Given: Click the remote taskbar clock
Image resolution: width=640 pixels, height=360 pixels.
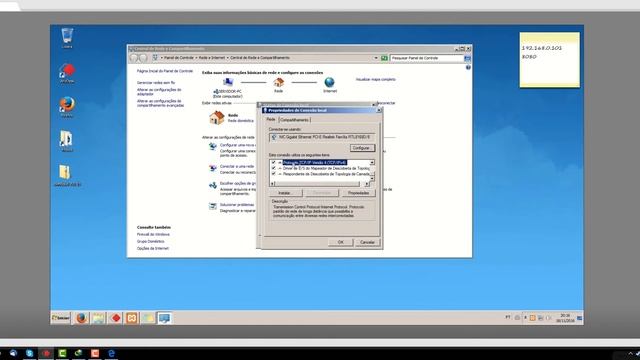Looking at the screenshot, I should point(565,318).
